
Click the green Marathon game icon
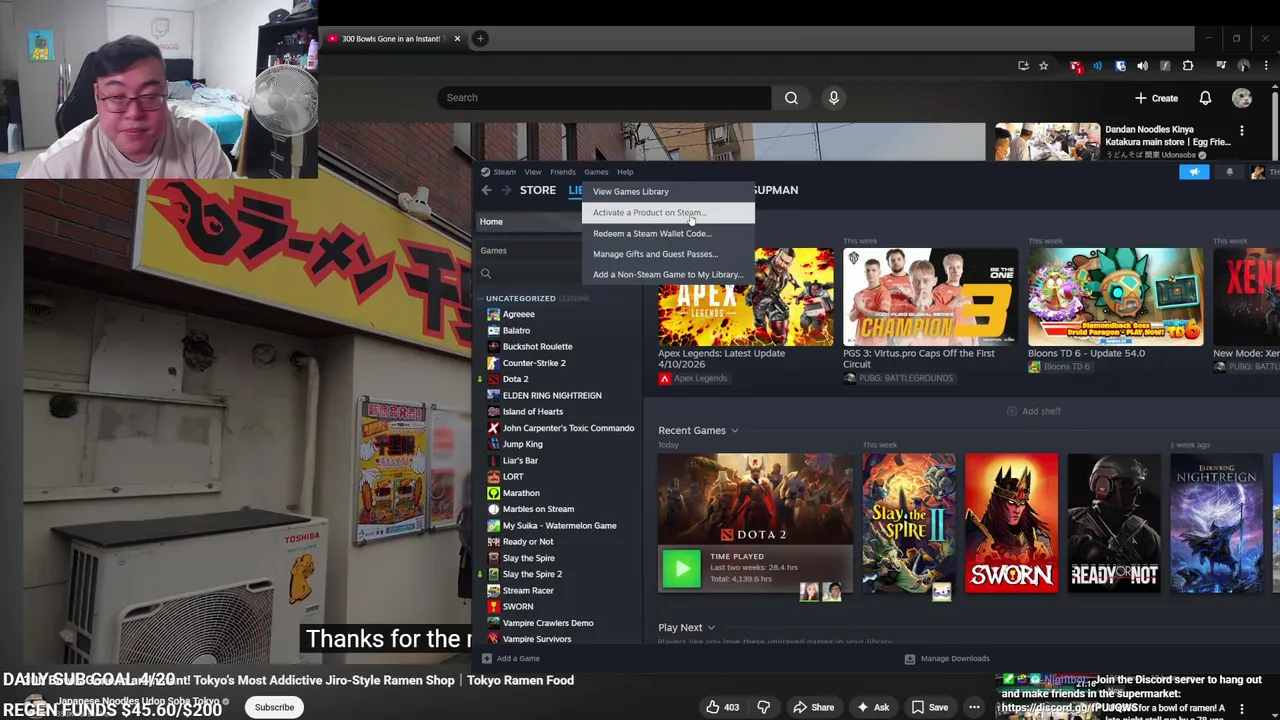(493, 493)
